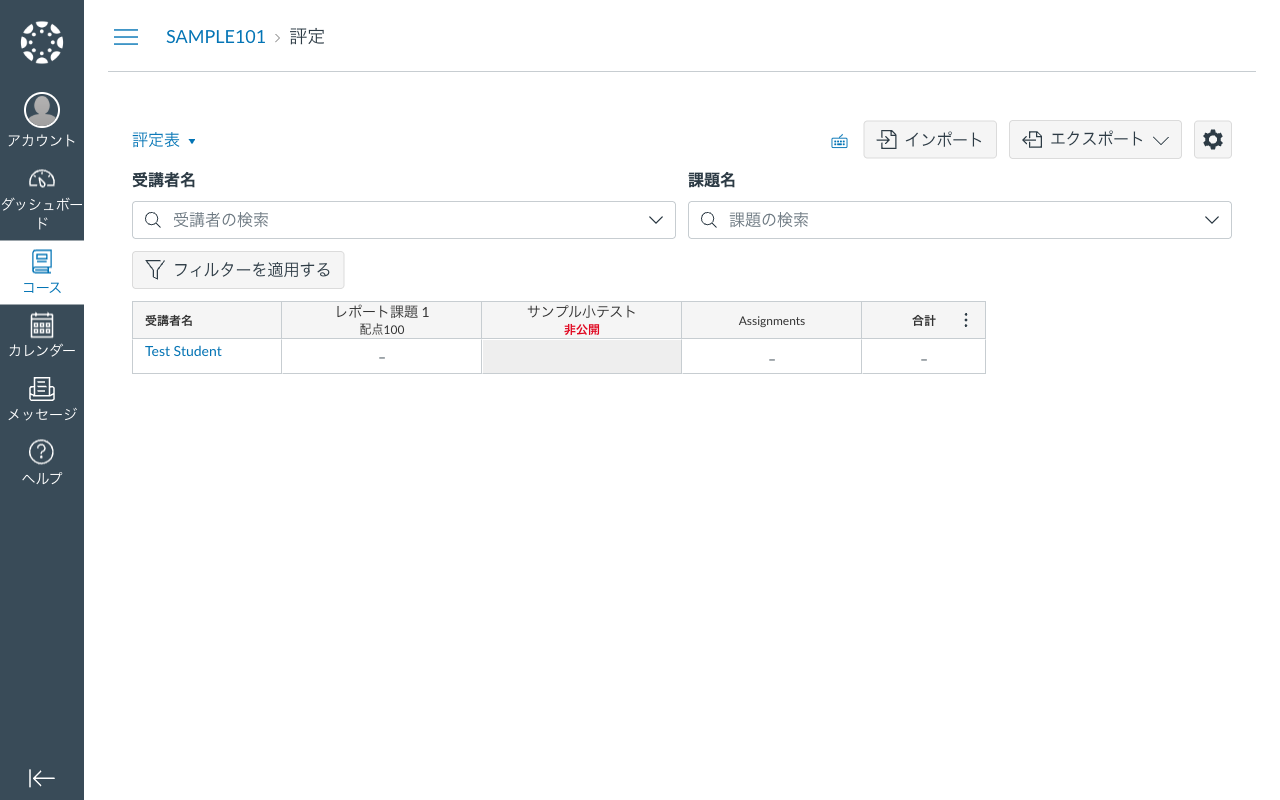This screenshot has width=1280, height=800.
Task: Open the 評定表 gradebook view dropdown
Action: [165, 140]
